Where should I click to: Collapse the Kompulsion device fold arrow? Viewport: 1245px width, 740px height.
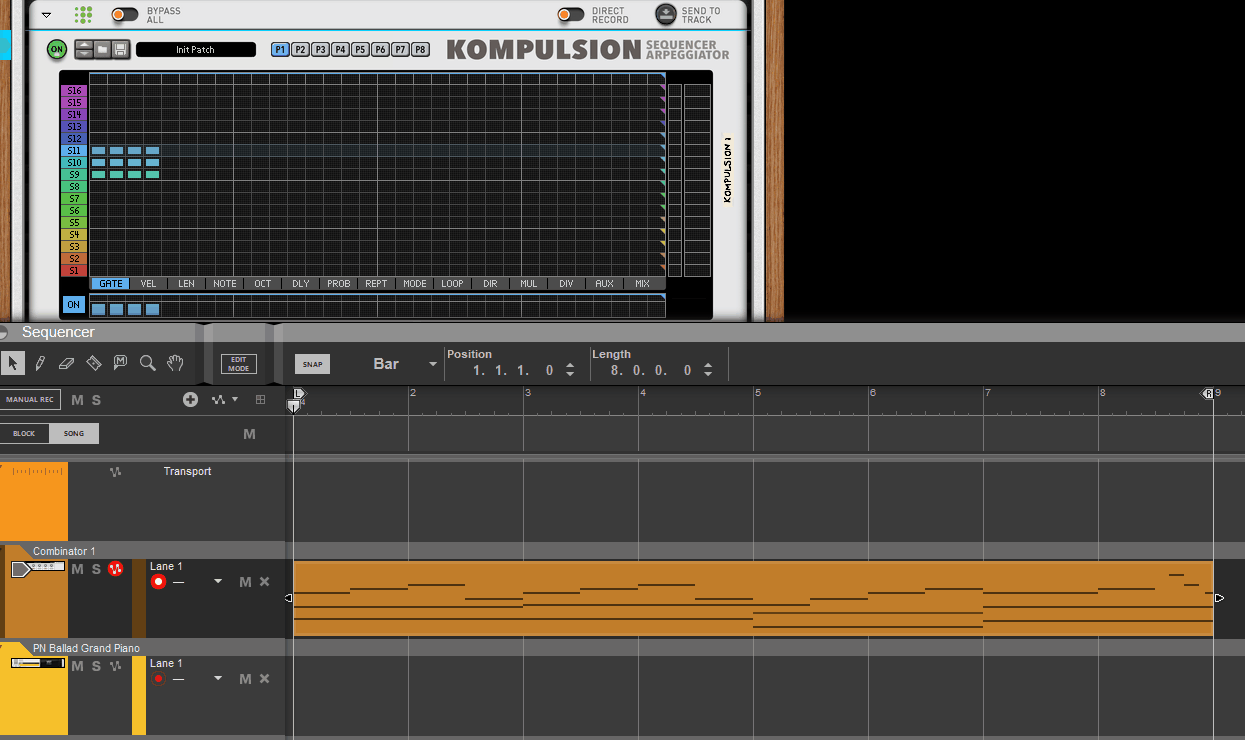46,15
